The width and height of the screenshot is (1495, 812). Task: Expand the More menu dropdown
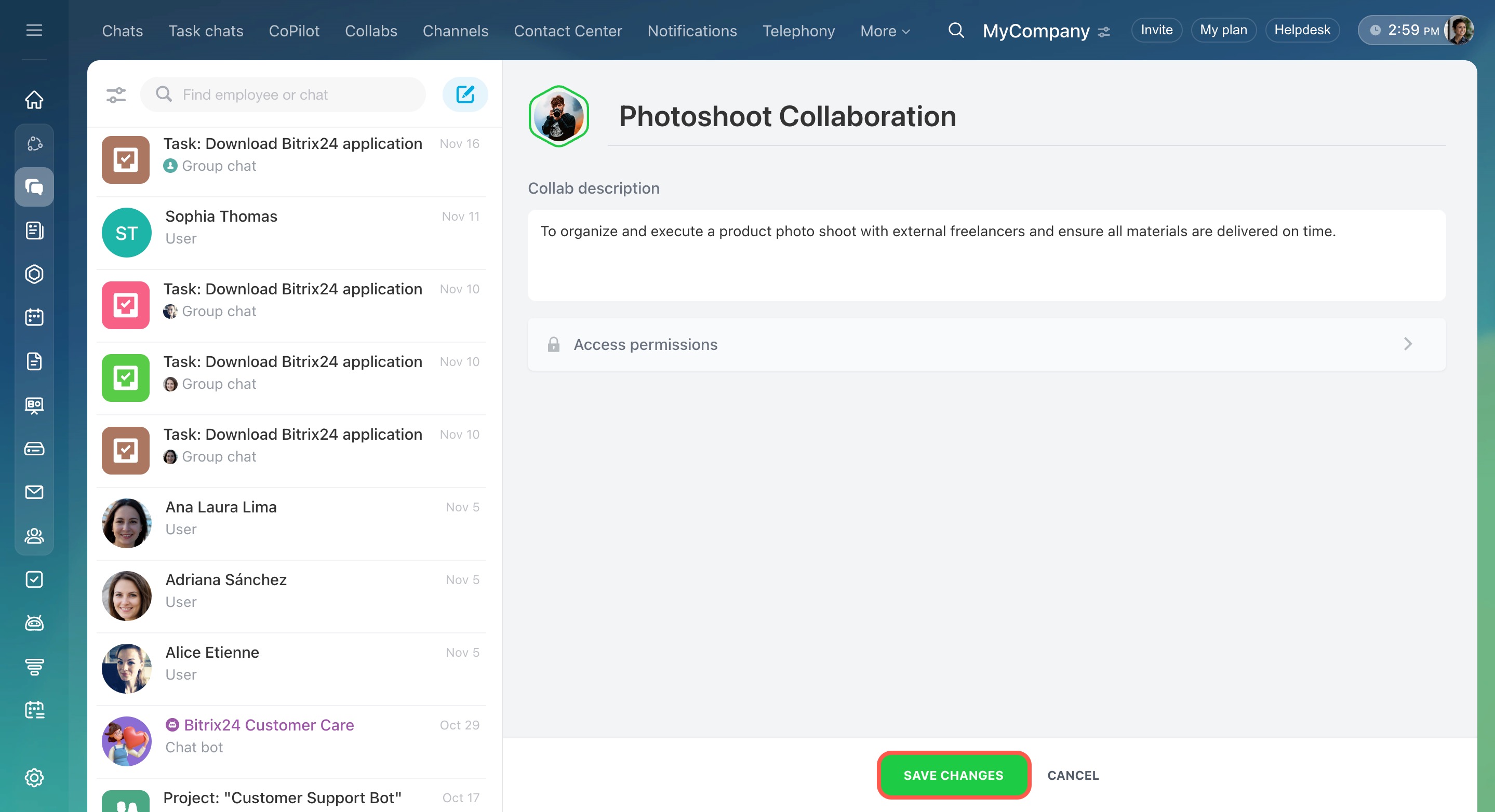(x=885, y=31)
